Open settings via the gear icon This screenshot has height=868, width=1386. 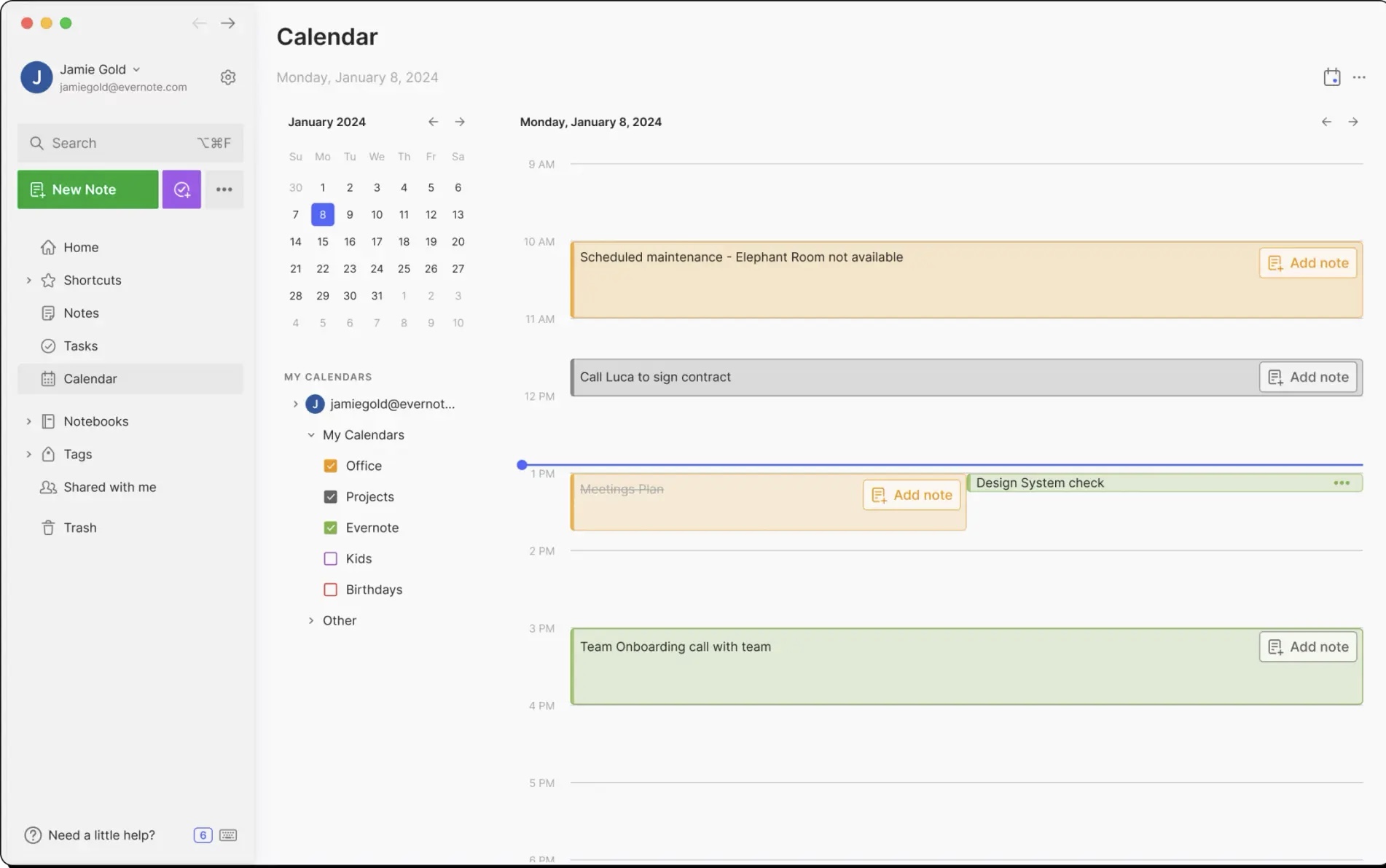228,77
